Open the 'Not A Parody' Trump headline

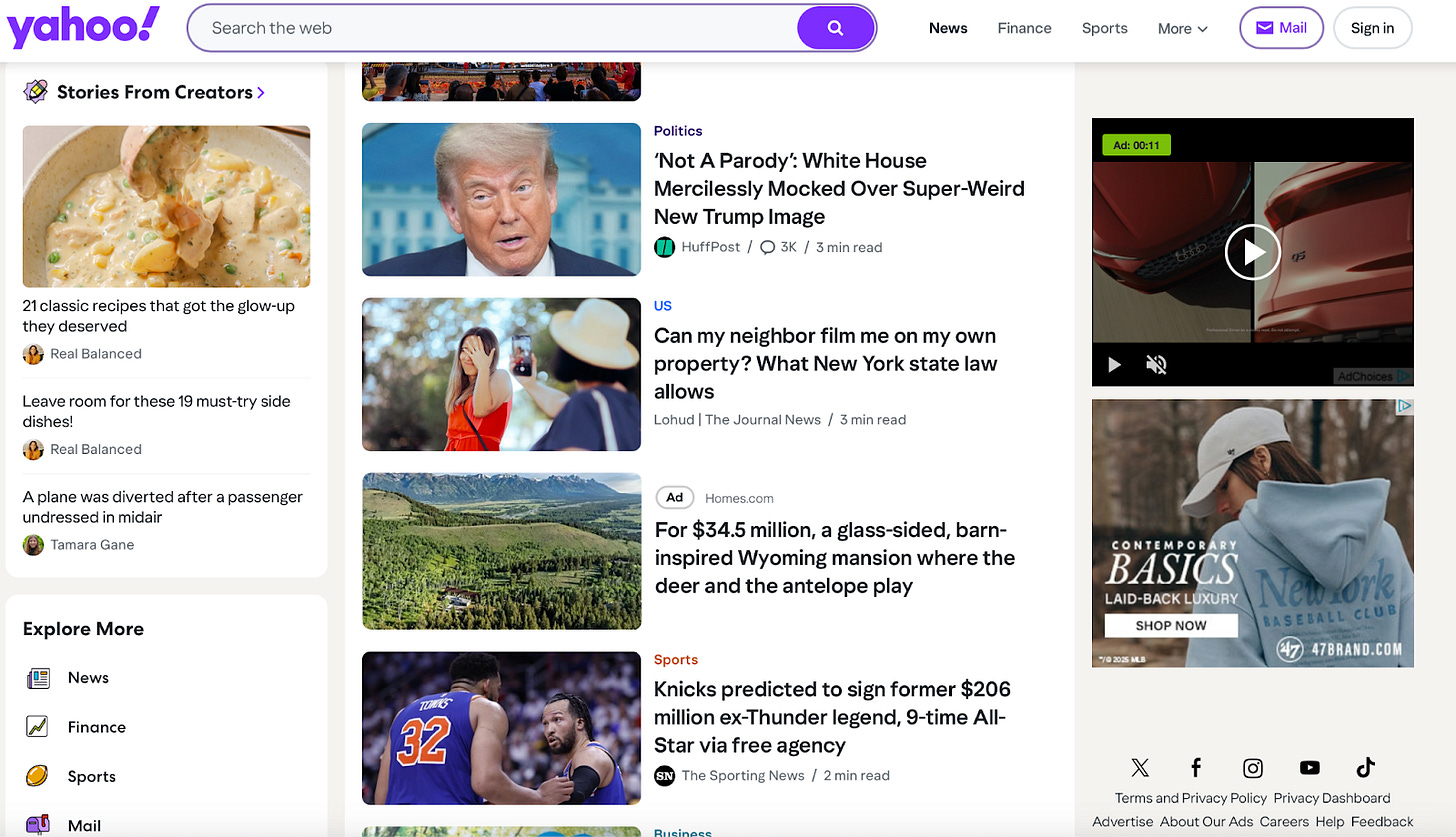point(839,188)
